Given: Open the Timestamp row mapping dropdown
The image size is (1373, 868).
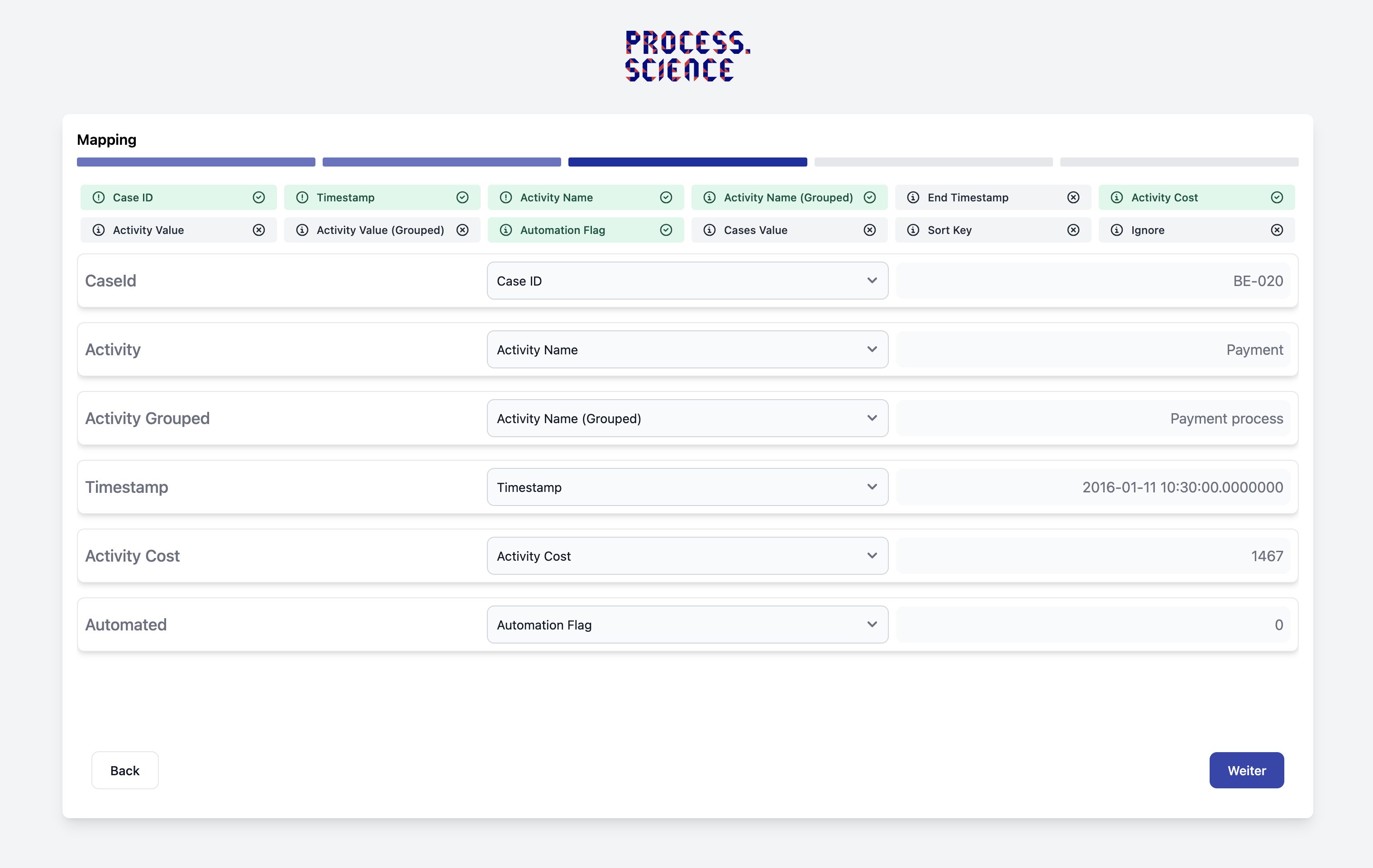Looking at the screenshot, I should coord(687,487).
